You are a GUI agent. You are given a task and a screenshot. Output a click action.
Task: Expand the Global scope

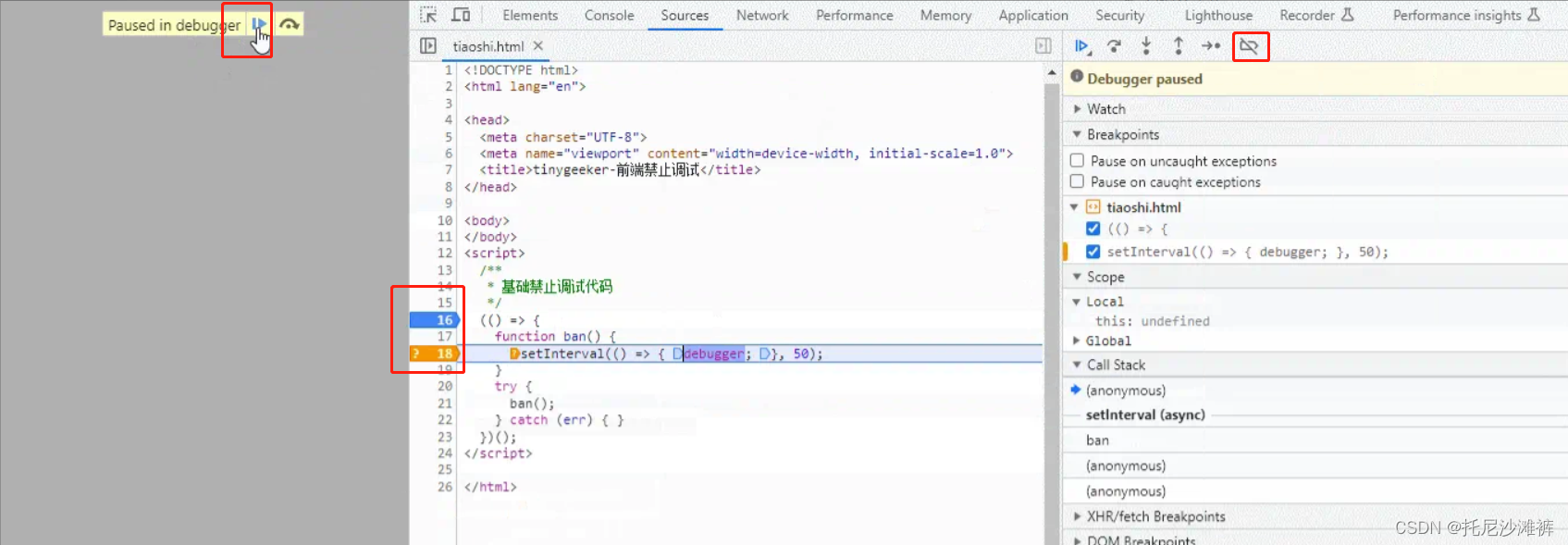(x=1077, y=341)
